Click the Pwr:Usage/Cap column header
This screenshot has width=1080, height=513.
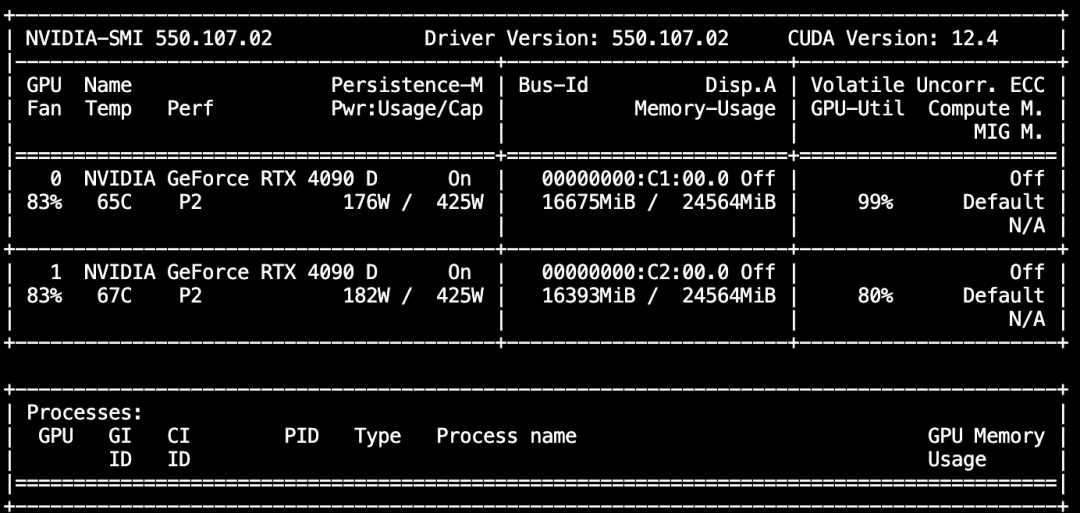point(407,109)
